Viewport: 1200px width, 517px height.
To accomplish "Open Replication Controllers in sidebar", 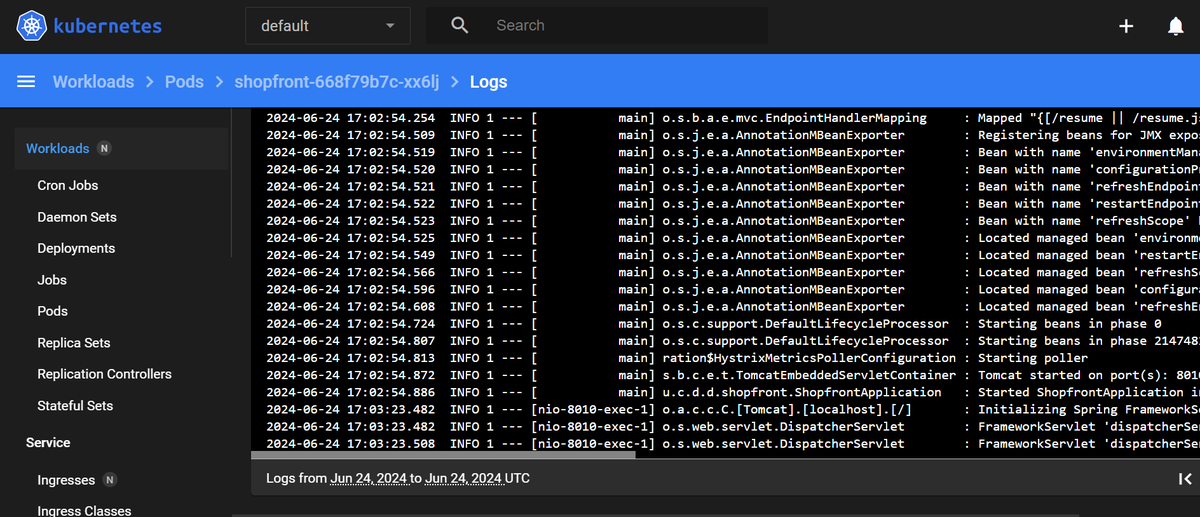I will point(105,374).
